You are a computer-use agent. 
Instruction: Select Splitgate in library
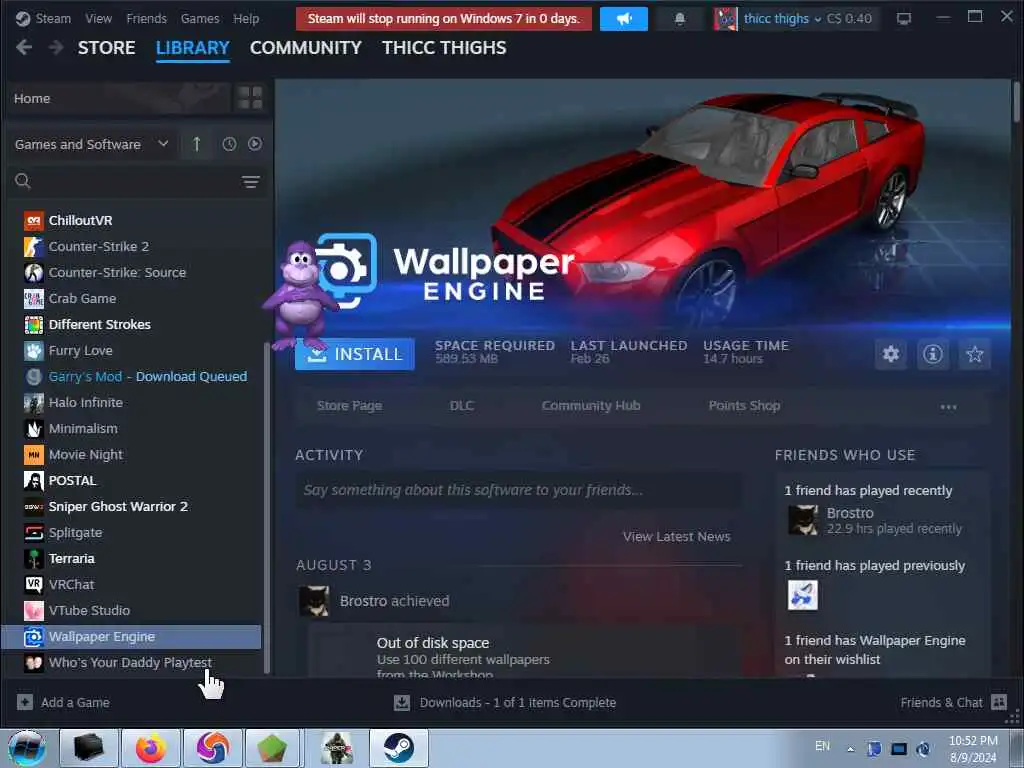coord(131,533)
